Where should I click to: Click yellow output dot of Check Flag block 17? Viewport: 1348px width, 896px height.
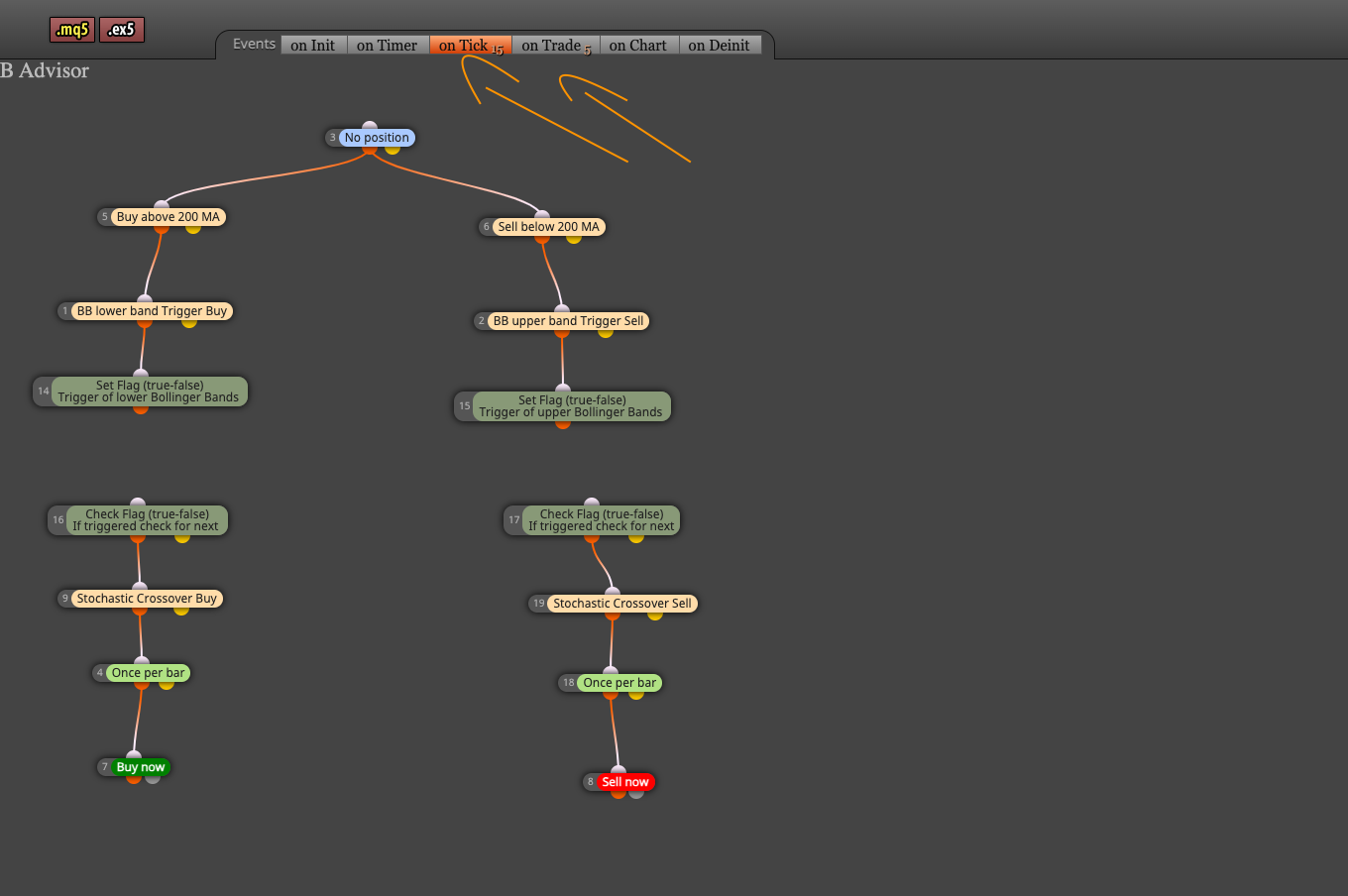(636, 537)
